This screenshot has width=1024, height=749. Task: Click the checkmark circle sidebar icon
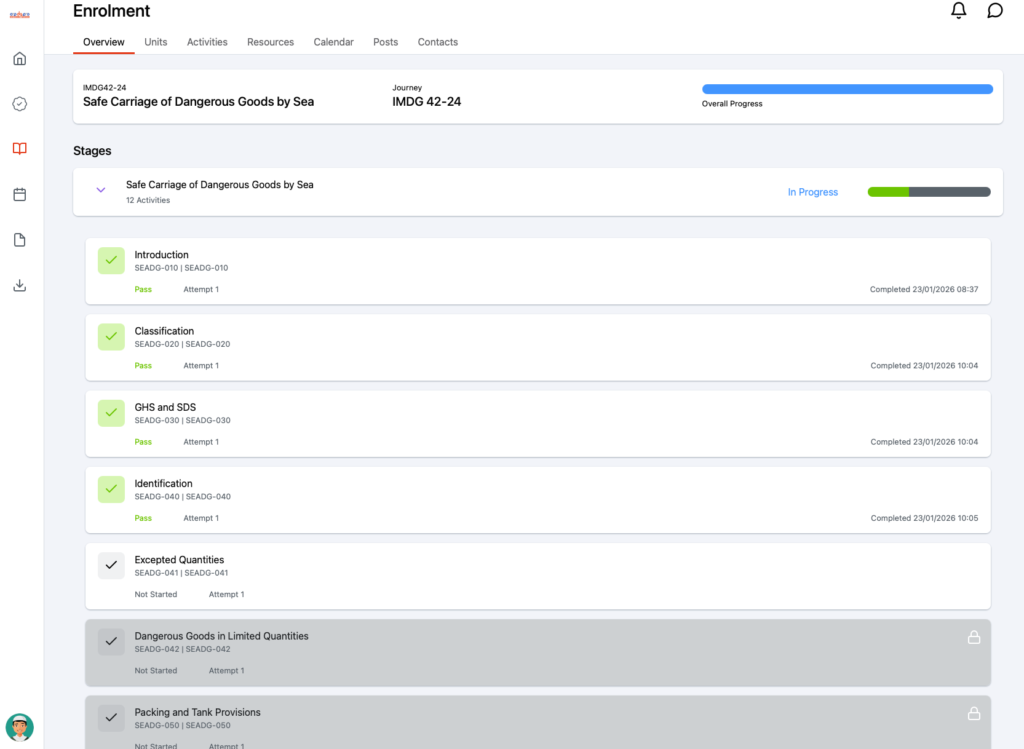point(19,104)
